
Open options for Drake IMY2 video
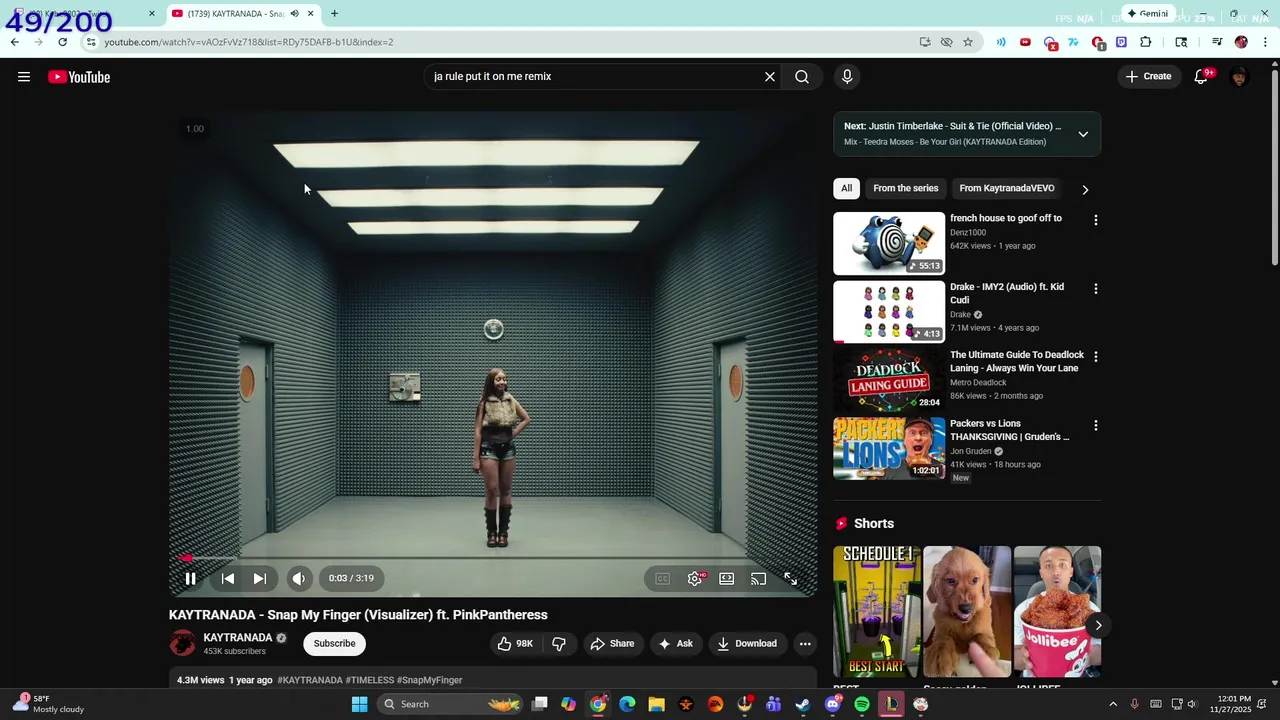point(1095,289)
